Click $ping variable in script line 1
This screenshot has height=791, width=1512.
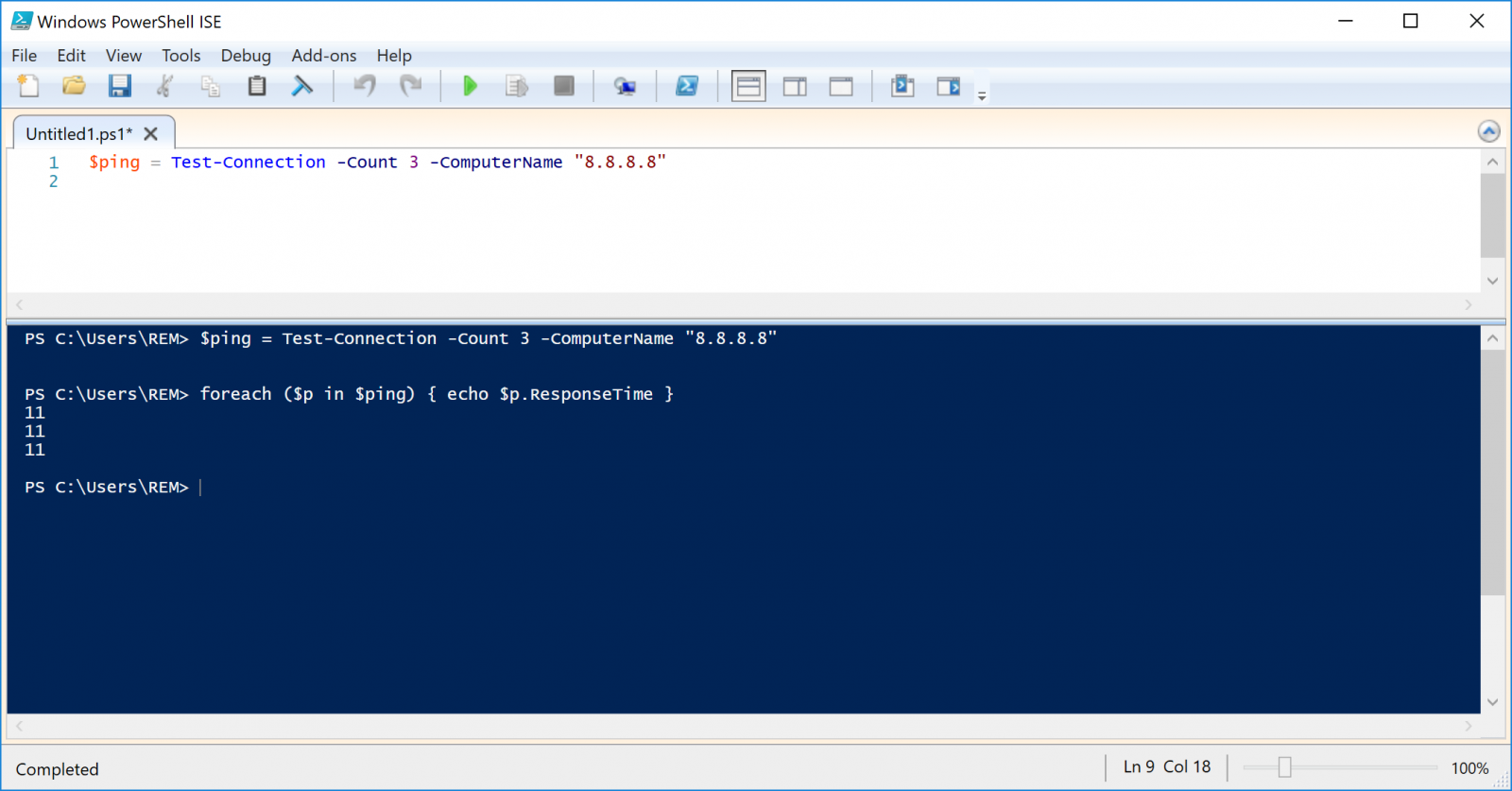tap(114, 163)
